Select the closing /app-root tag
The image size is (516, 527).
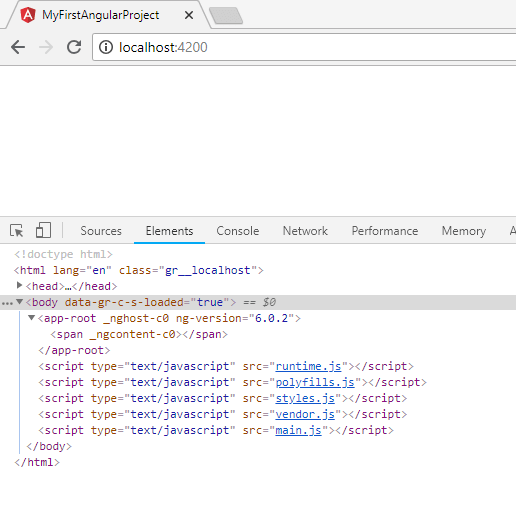(74, 350)
